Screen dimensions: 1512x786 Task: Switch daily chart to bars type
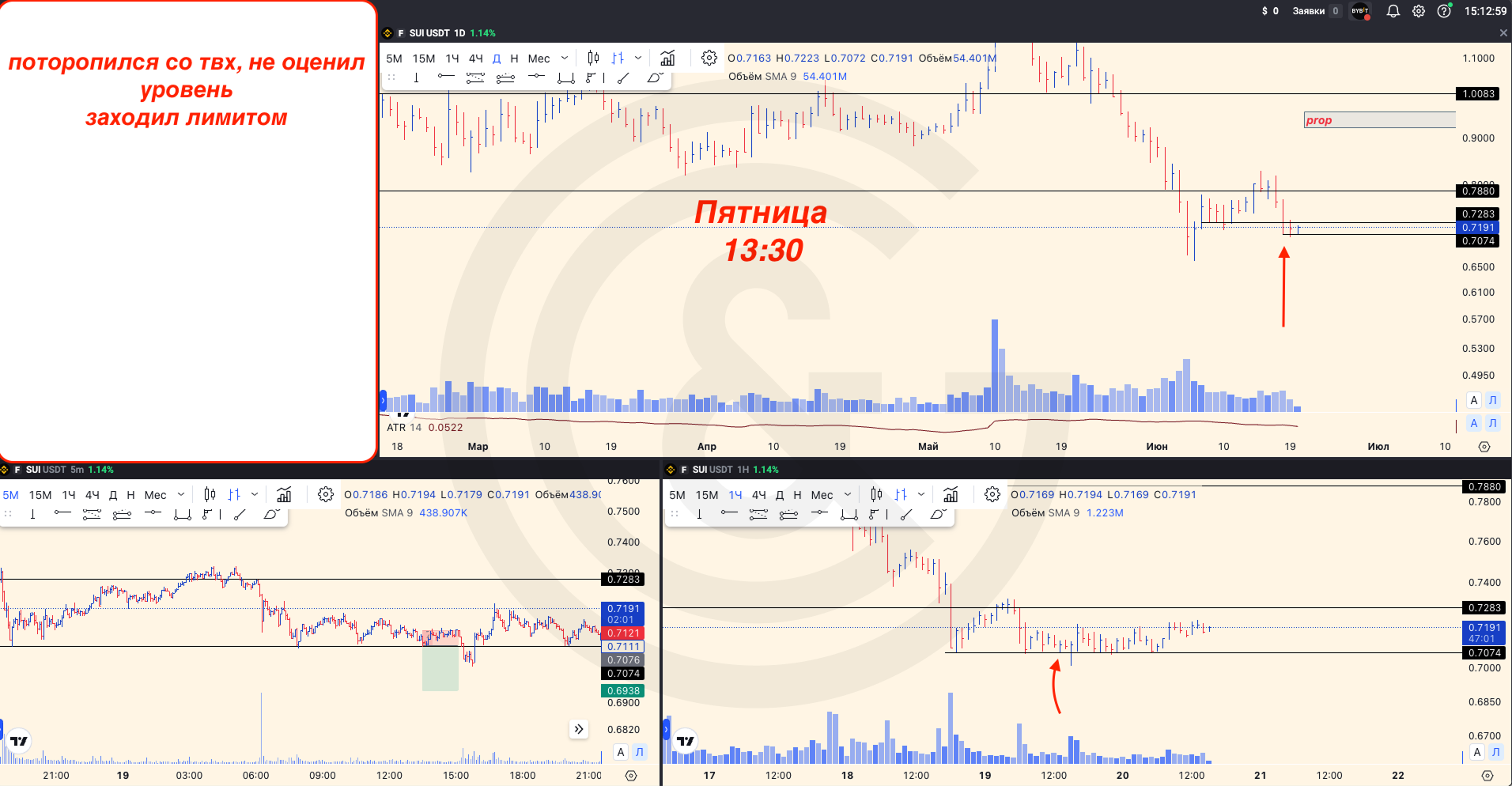click(618, 58)
